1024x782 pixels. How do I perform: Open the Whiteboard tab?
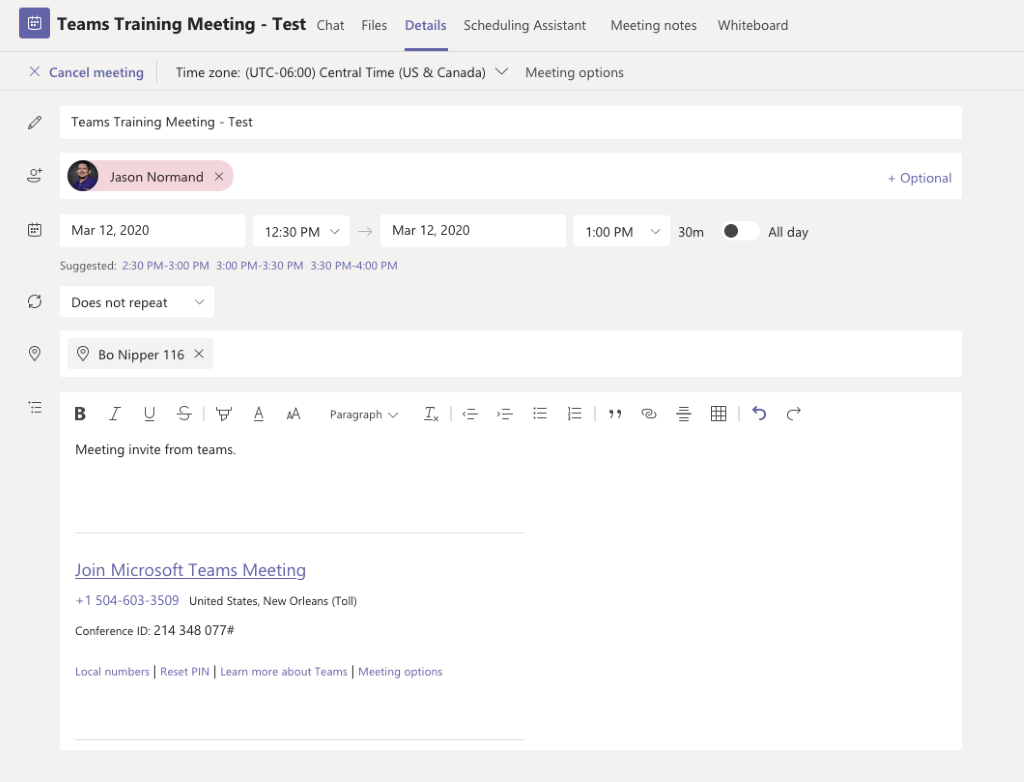tap(753, 25)
